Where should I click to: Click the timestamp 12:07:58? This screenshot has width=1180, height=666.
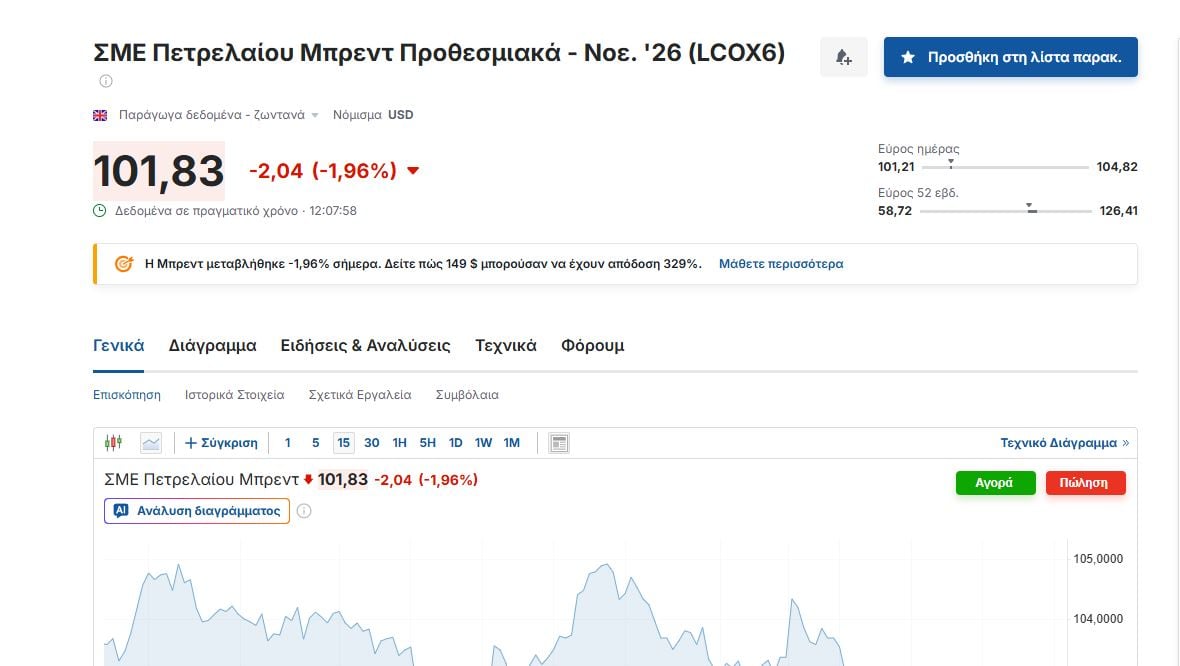click(333, 211)
